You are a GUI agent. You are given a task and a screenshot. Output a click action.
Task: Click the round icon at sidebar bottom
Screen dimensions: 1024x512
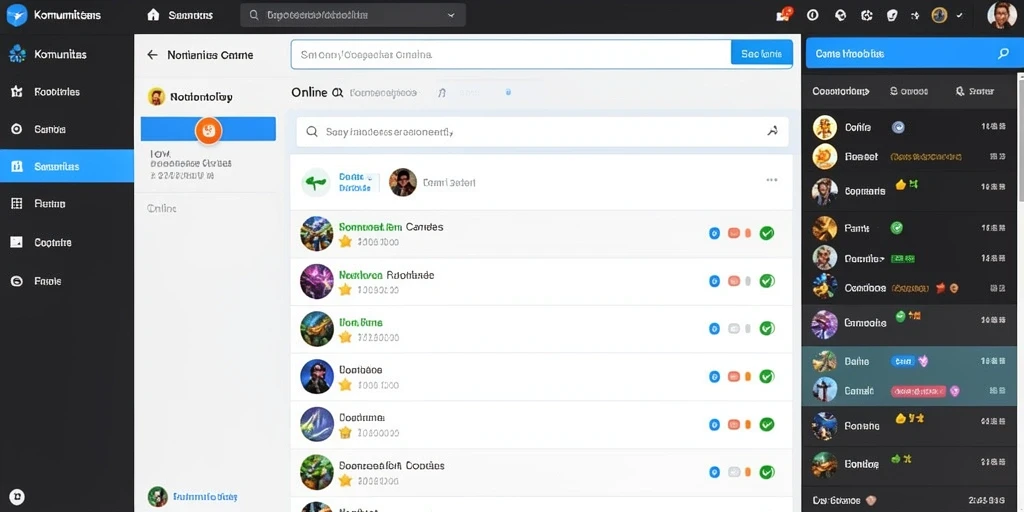[x=18, y=496]
